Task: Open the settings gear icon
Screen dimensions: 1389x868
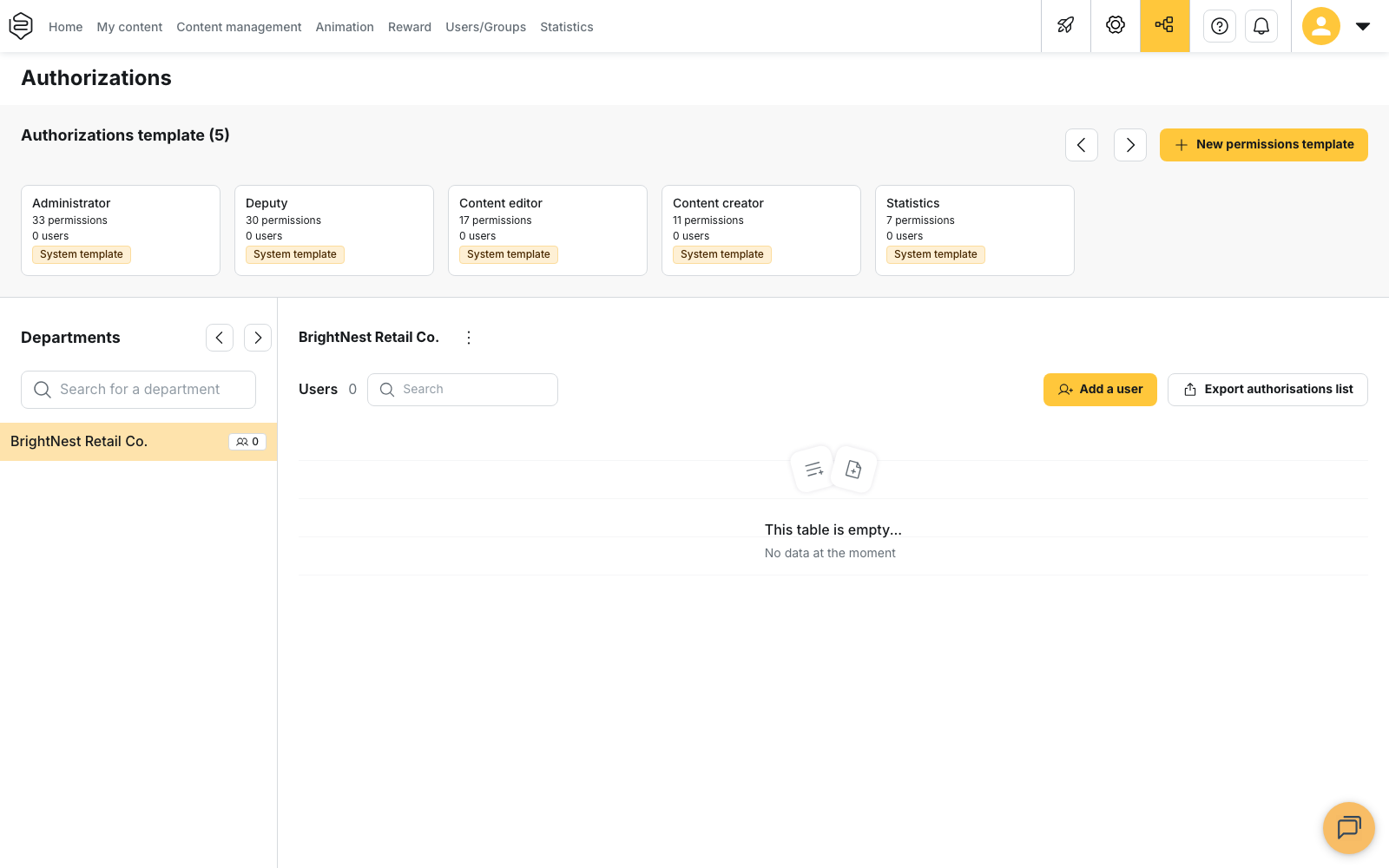Action: [1116, 26]
